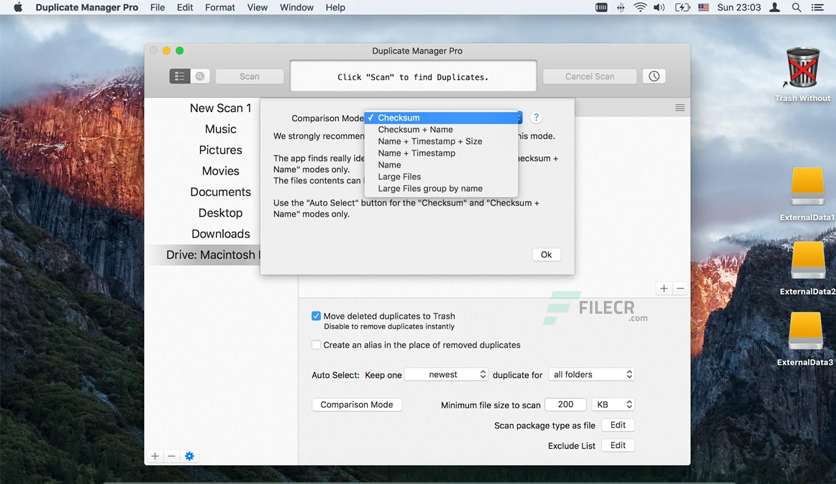This screenshot has width=836, height=484.
Task: Add folder with plus button beside folder list
Action: (664, 288)
